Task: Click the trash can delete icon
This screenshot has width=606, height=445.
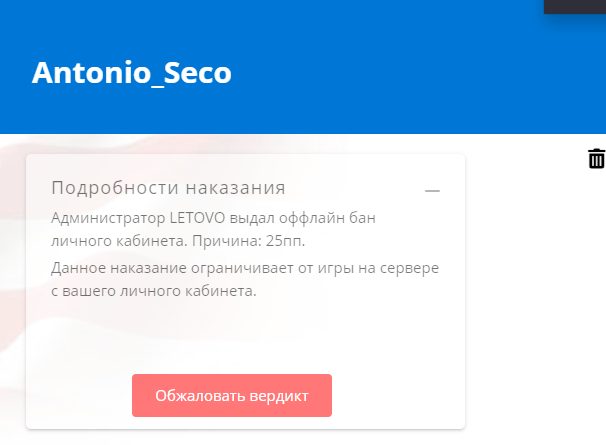Action: click(596, 158)
